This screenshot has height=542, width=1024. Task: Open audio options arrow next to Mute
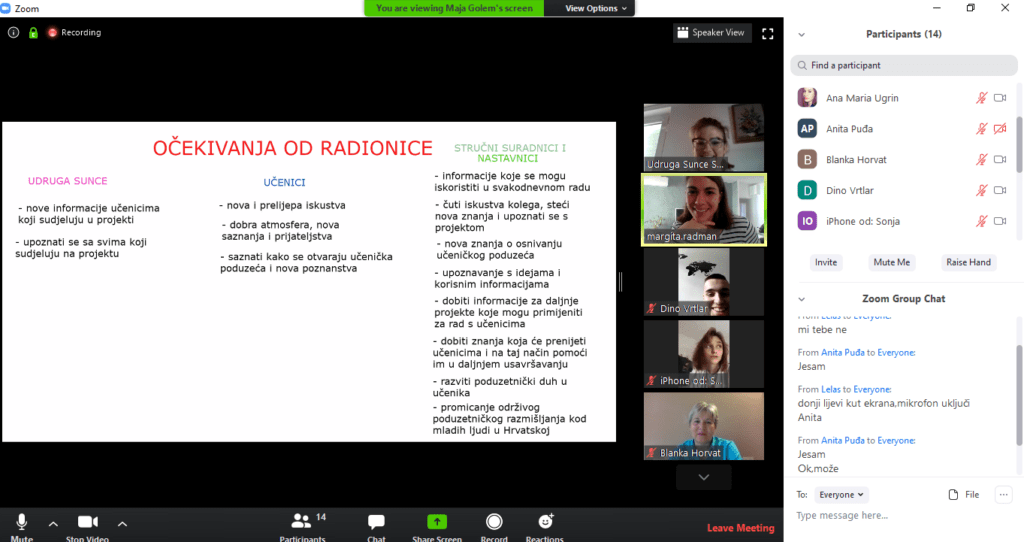(54, 524)
